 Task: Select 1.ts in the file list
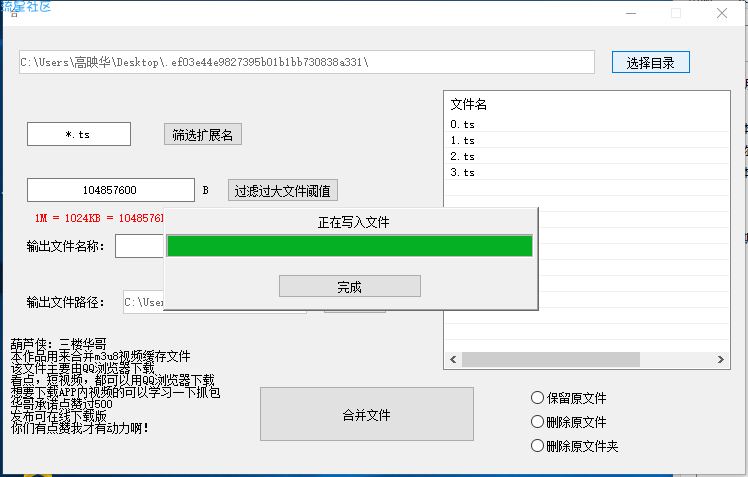[462, 140]
